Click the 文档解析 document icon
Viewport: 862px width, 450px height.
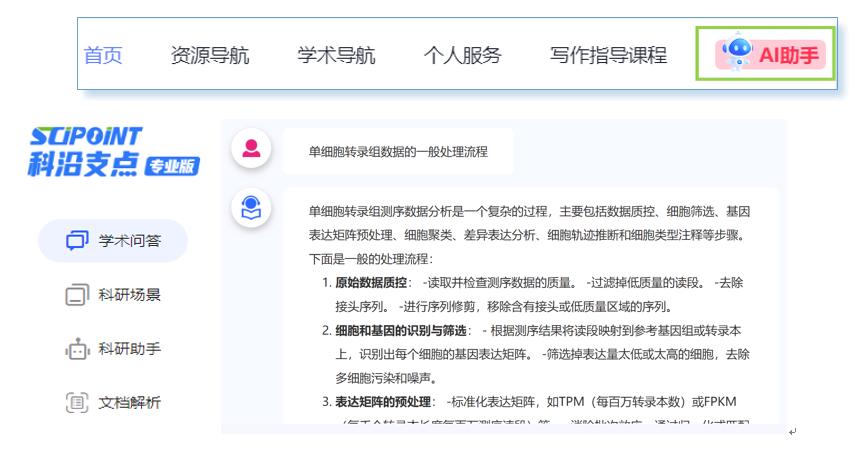[75, 403]
